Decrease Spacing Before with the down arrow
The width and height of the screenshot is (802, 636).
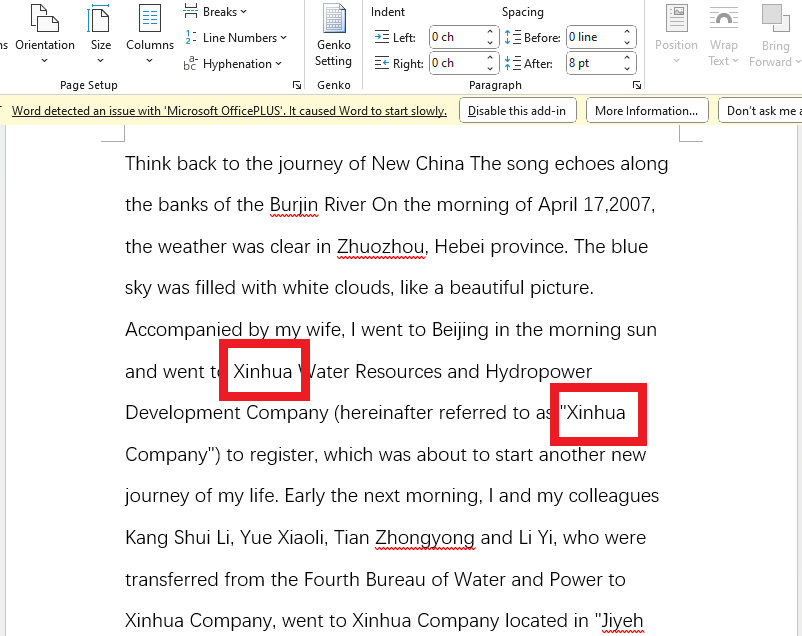tap(627, 43)
